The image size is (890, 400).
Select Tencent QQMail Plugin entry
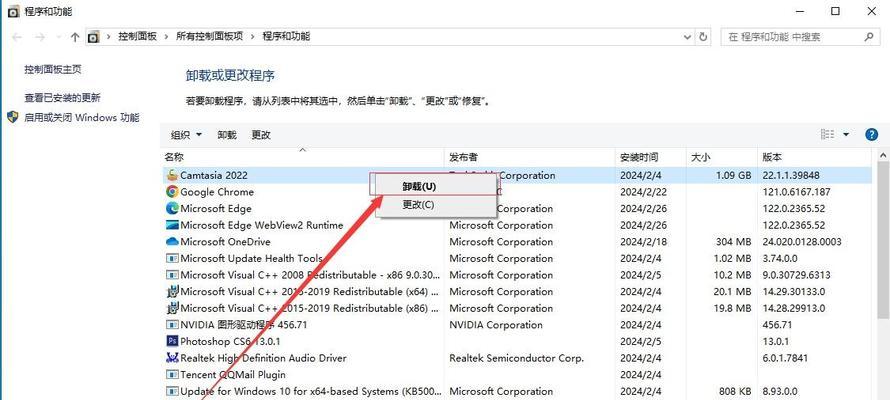(x=233, y=374)
